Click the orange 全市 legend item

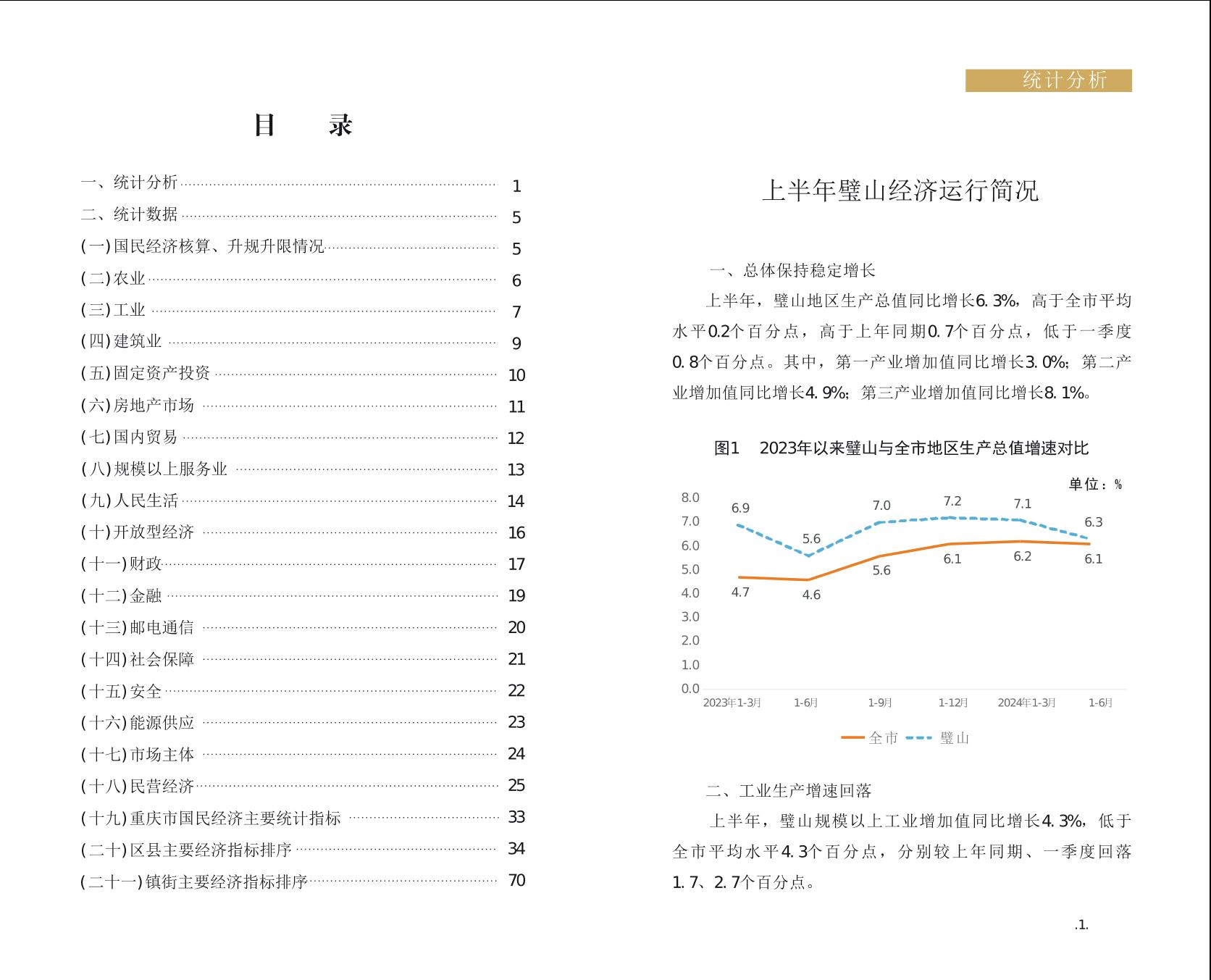point(870,738)
